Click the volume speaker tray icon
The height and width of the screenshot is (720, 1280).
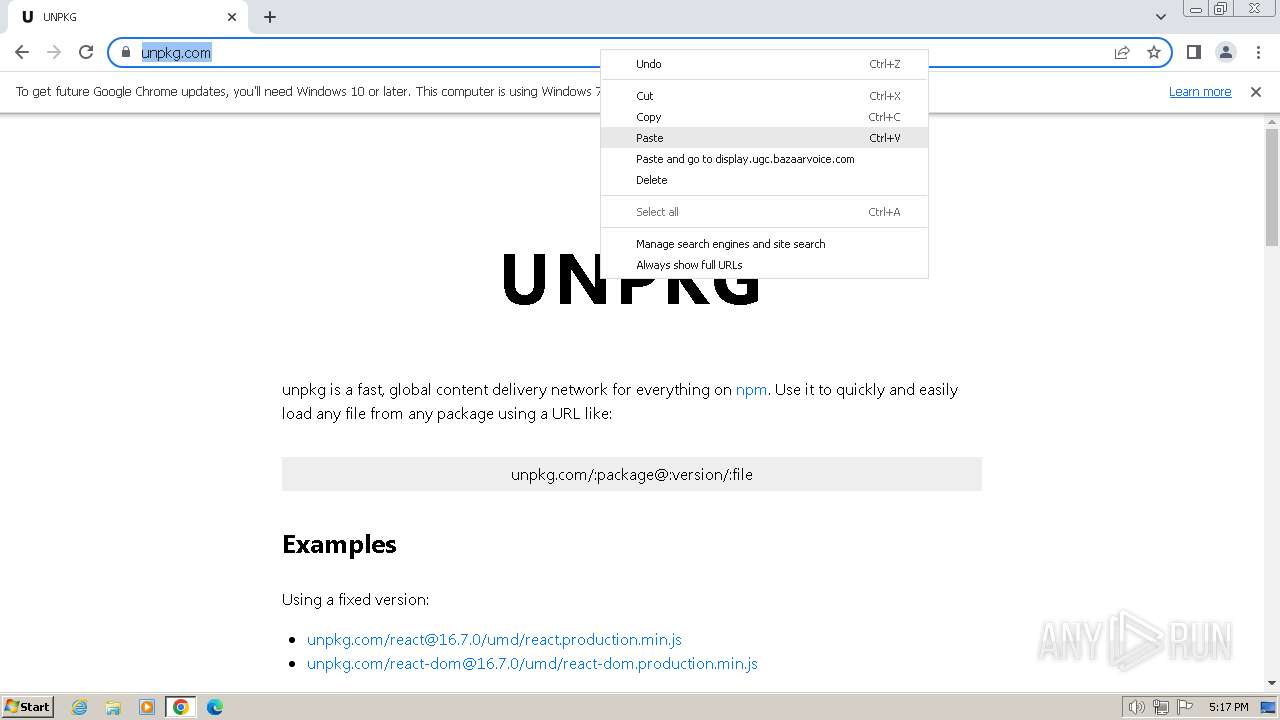pyautogui.click(x=1137, y=707)
